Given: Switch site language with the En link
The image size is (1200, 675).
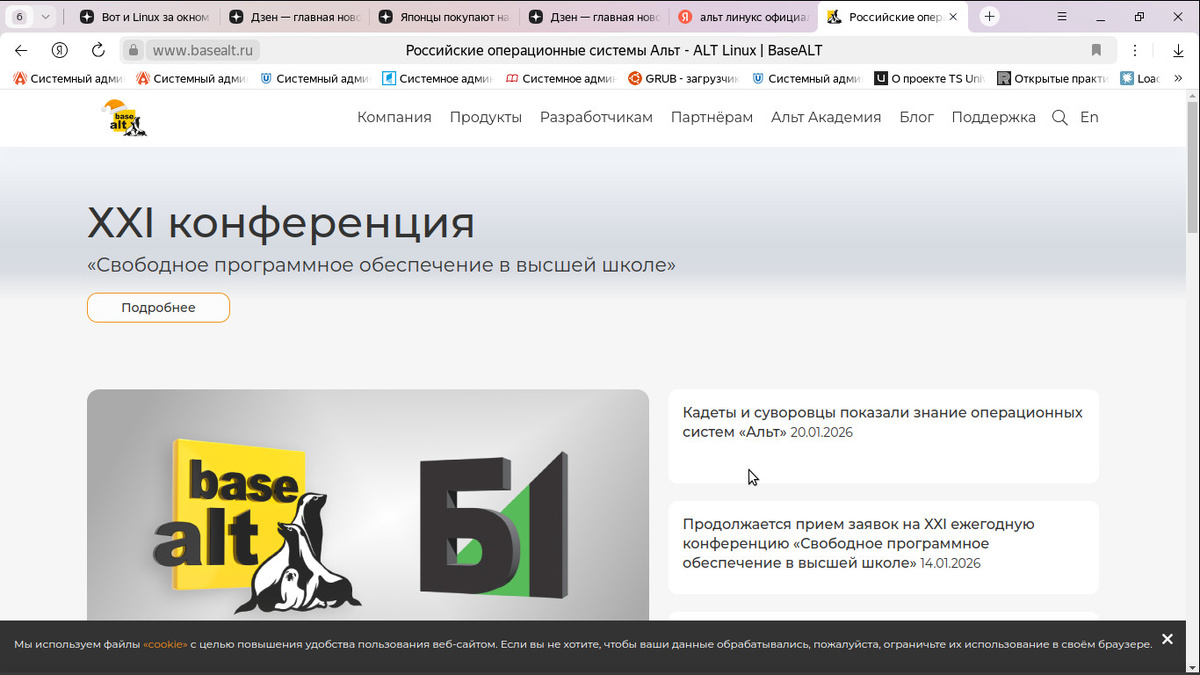Looking at the screenshot, I should tap(1089, 117).
